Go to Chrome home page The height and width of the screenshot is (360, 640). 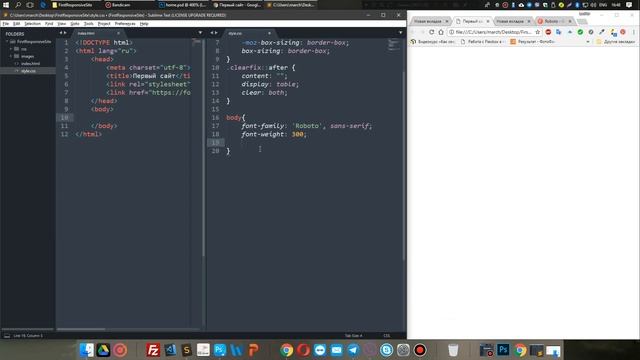pyautogui.click(x=441, y=32)
